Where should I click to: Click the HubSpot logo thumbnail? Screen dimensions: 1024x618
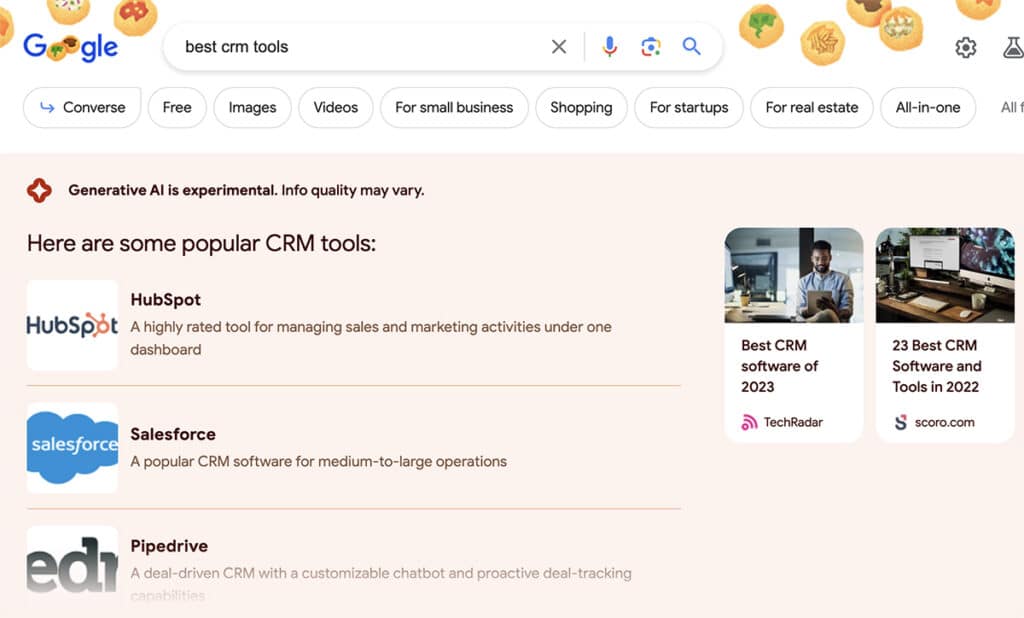click(72, 325)
